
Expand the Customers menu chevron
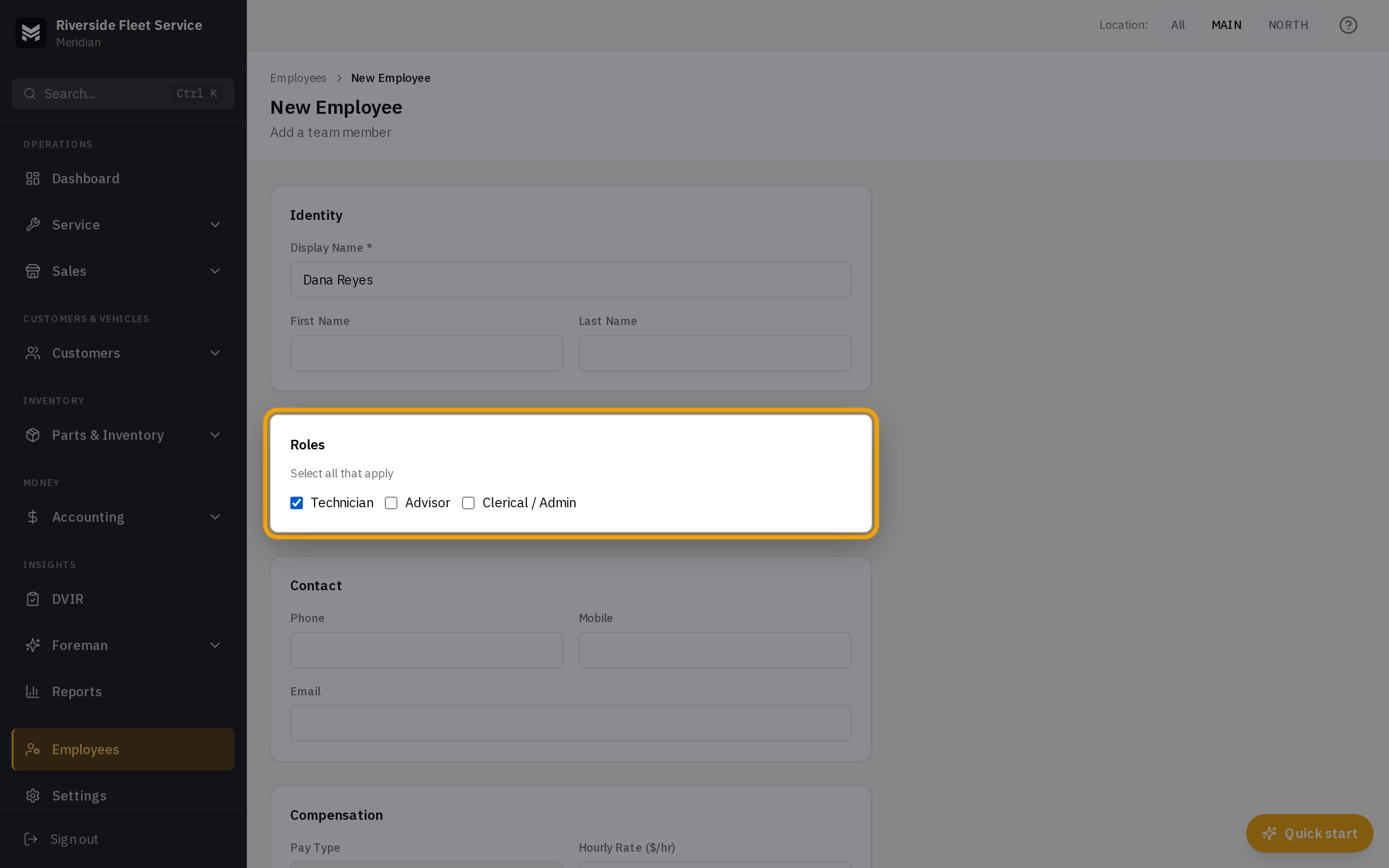click(x=215, y=353)
